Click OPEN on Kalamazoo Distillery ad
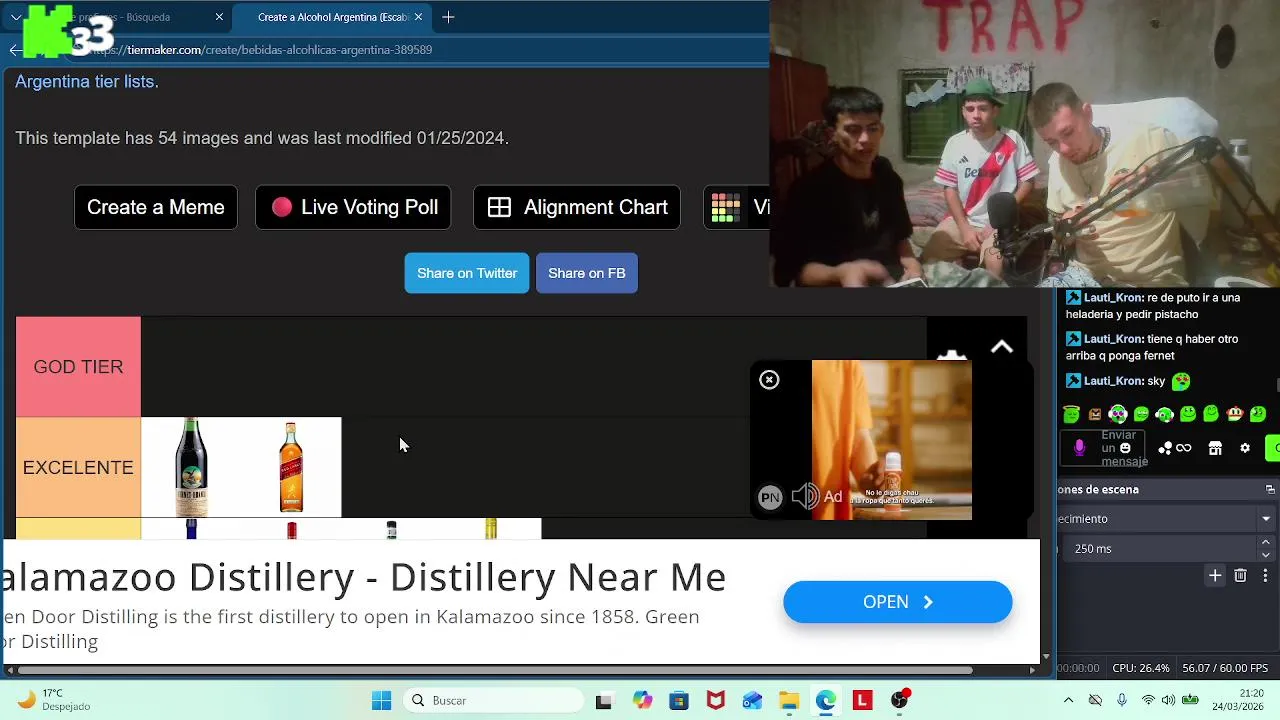Screen dimensions: 1280x720 898,602
